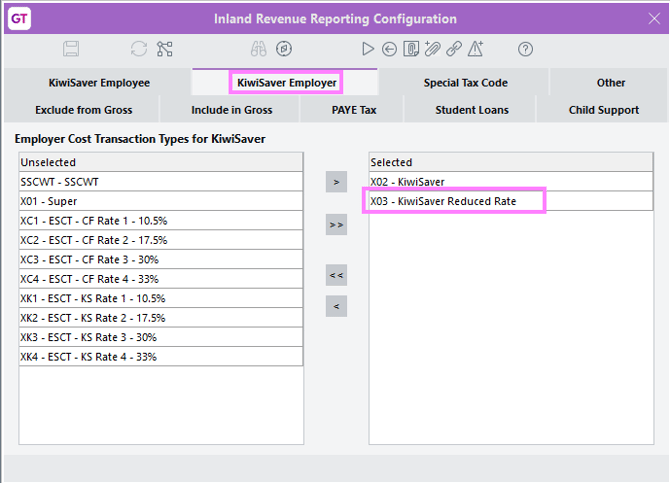
Task: Switch to KiwiSaver Employee tab
Action: coord(98,83)
